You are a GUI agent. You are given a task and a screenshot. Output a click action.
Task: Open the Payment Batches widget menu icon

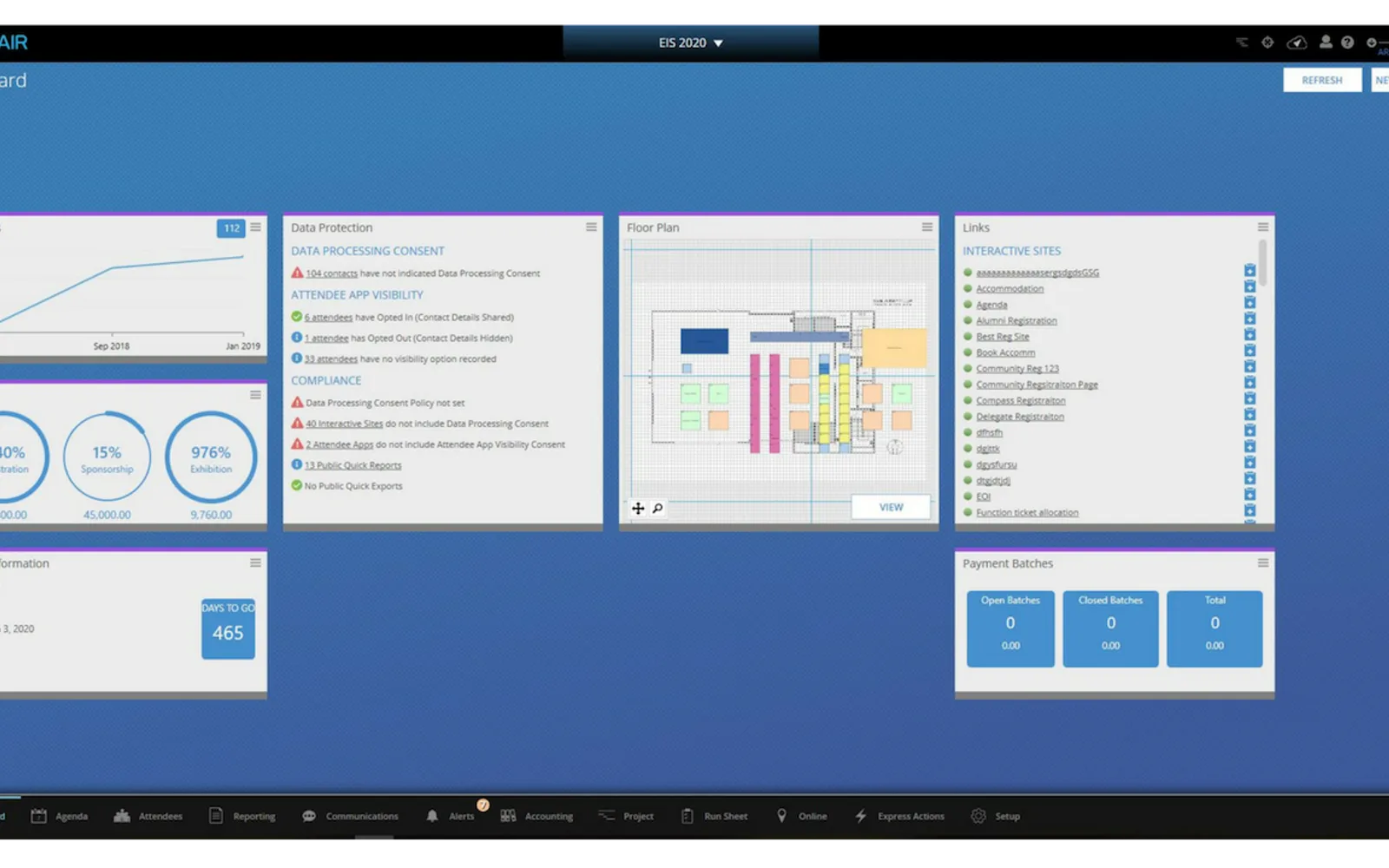click(x=1263, y=563)
